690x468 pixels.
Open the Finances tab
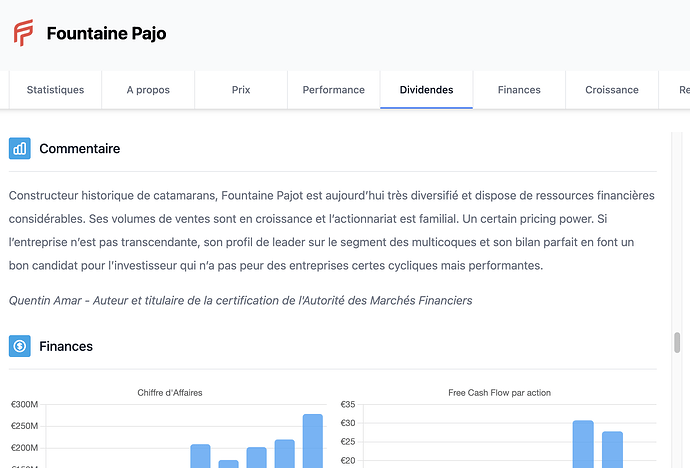pyautogui.click(x=519, y=90)
